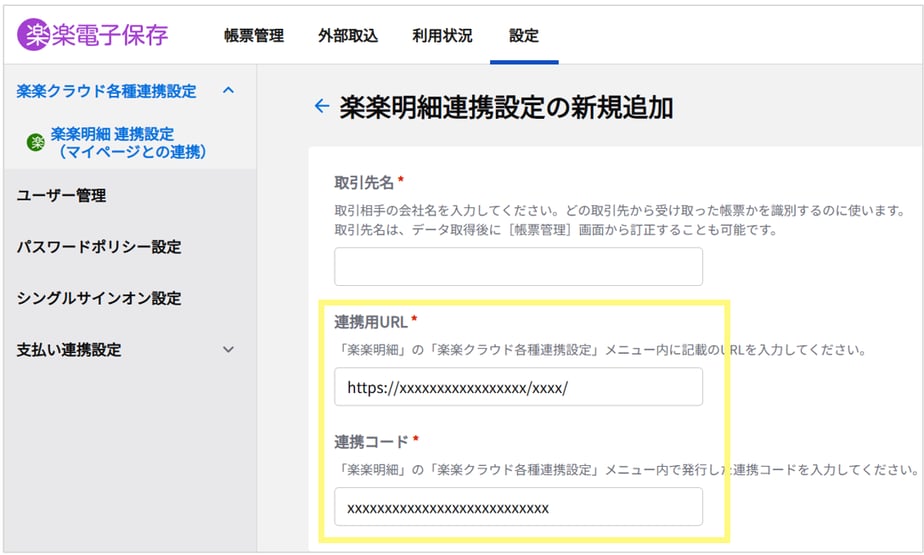Click the help text under 連携コード label
The image size is (924, 555).
click(627, 470)
